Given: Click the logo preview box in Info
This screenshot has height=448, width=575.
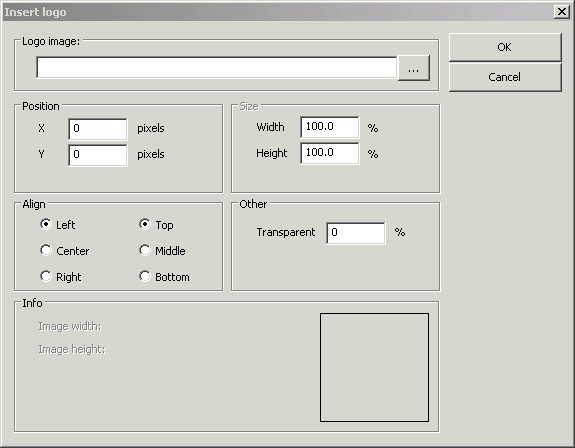Looking at the screenshot, I should point(374,367).
